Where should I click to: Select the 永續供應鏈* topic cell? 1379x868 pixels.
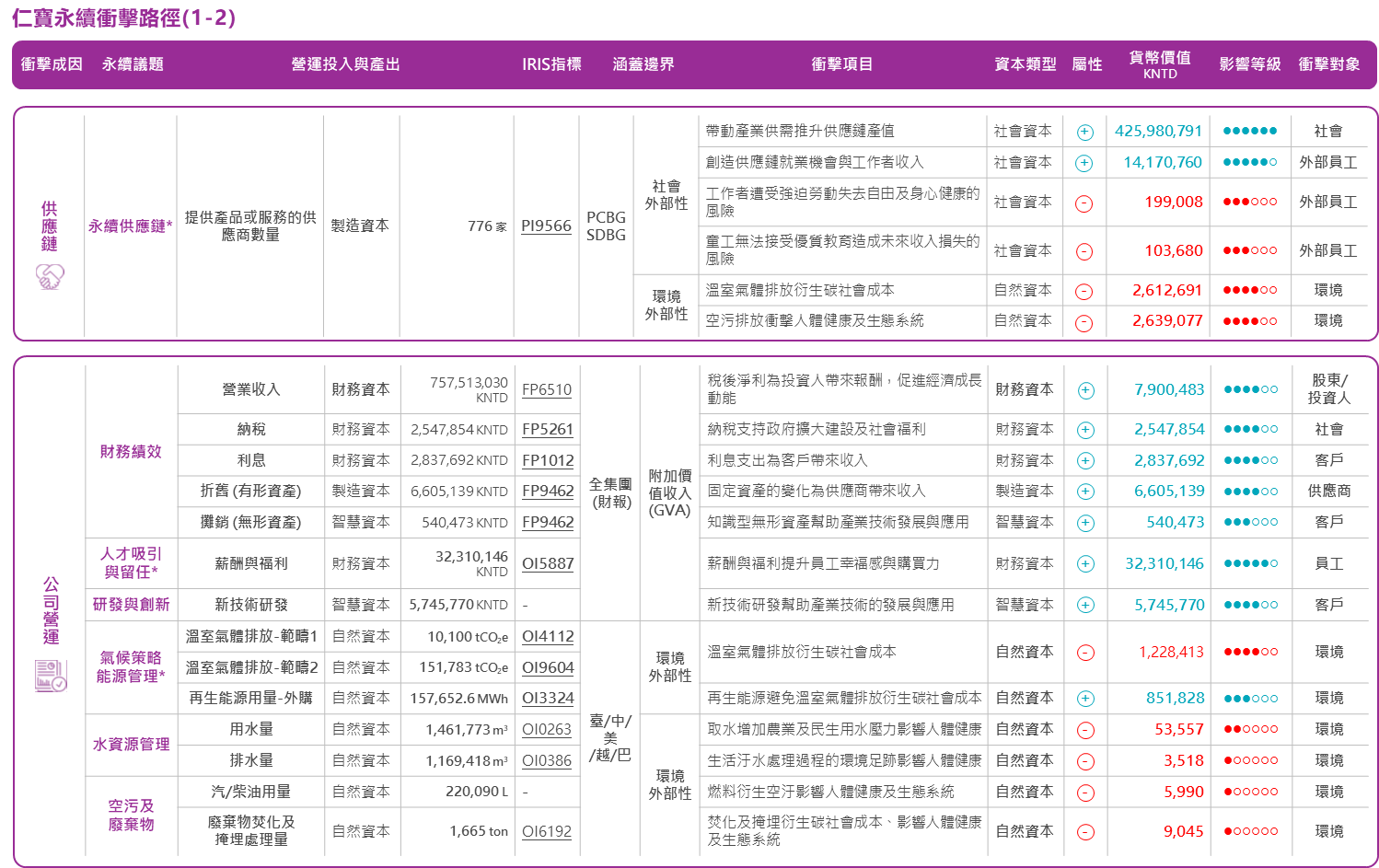tap(130, 226)
